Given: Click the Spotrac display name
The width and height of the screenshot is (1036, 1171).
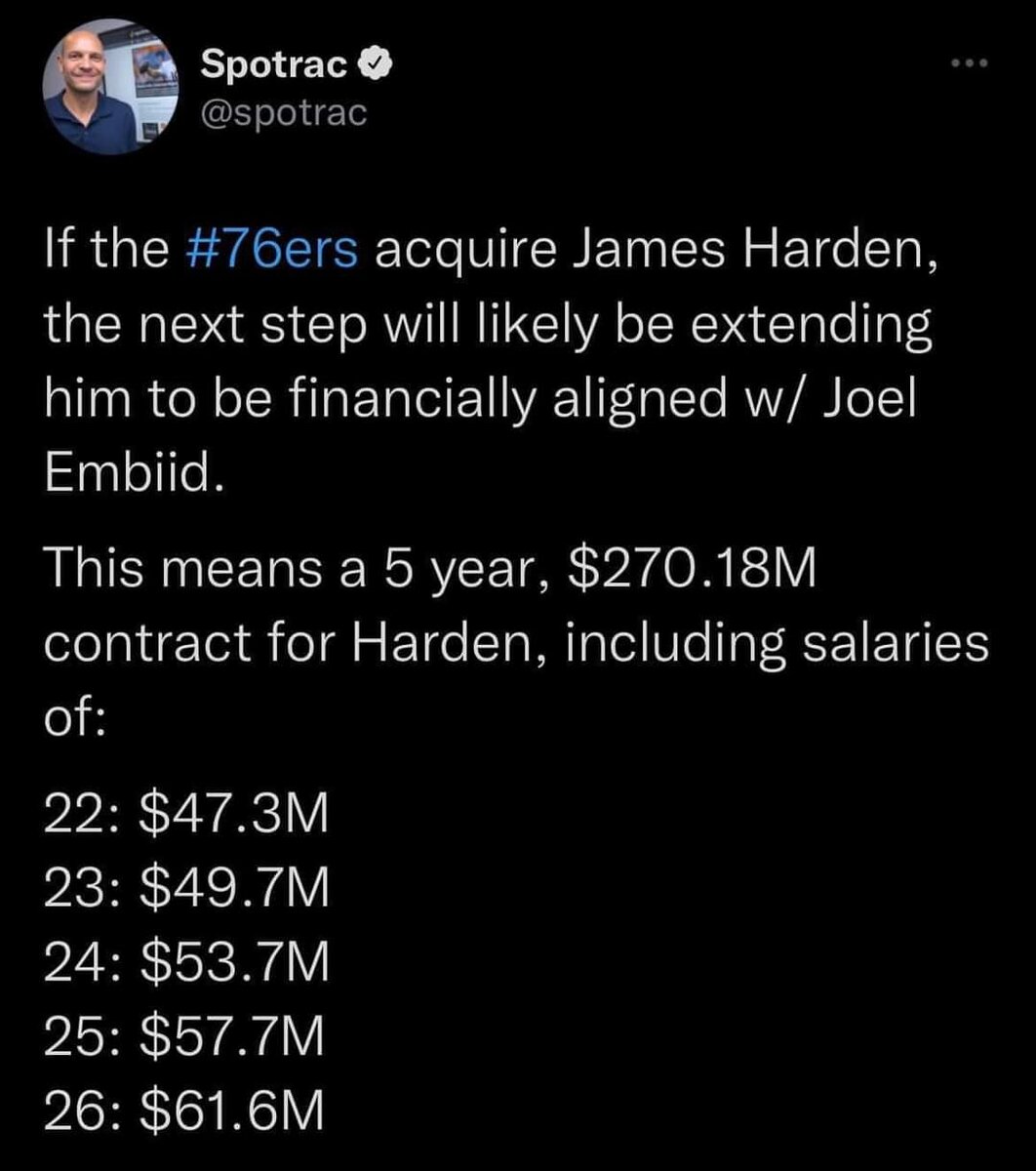Looking at the screenshot, I should point(274,65).
